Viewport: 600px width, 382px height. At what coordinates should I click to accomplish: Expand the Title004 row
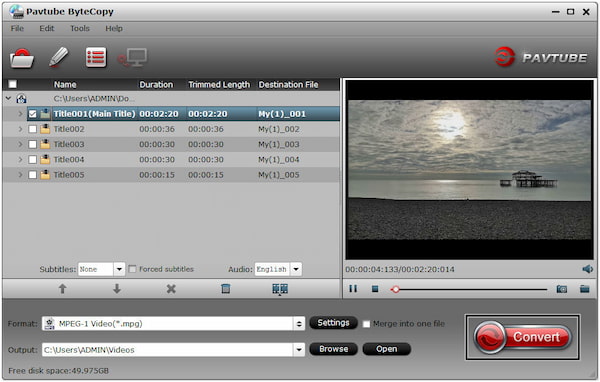tap(20, 160)
